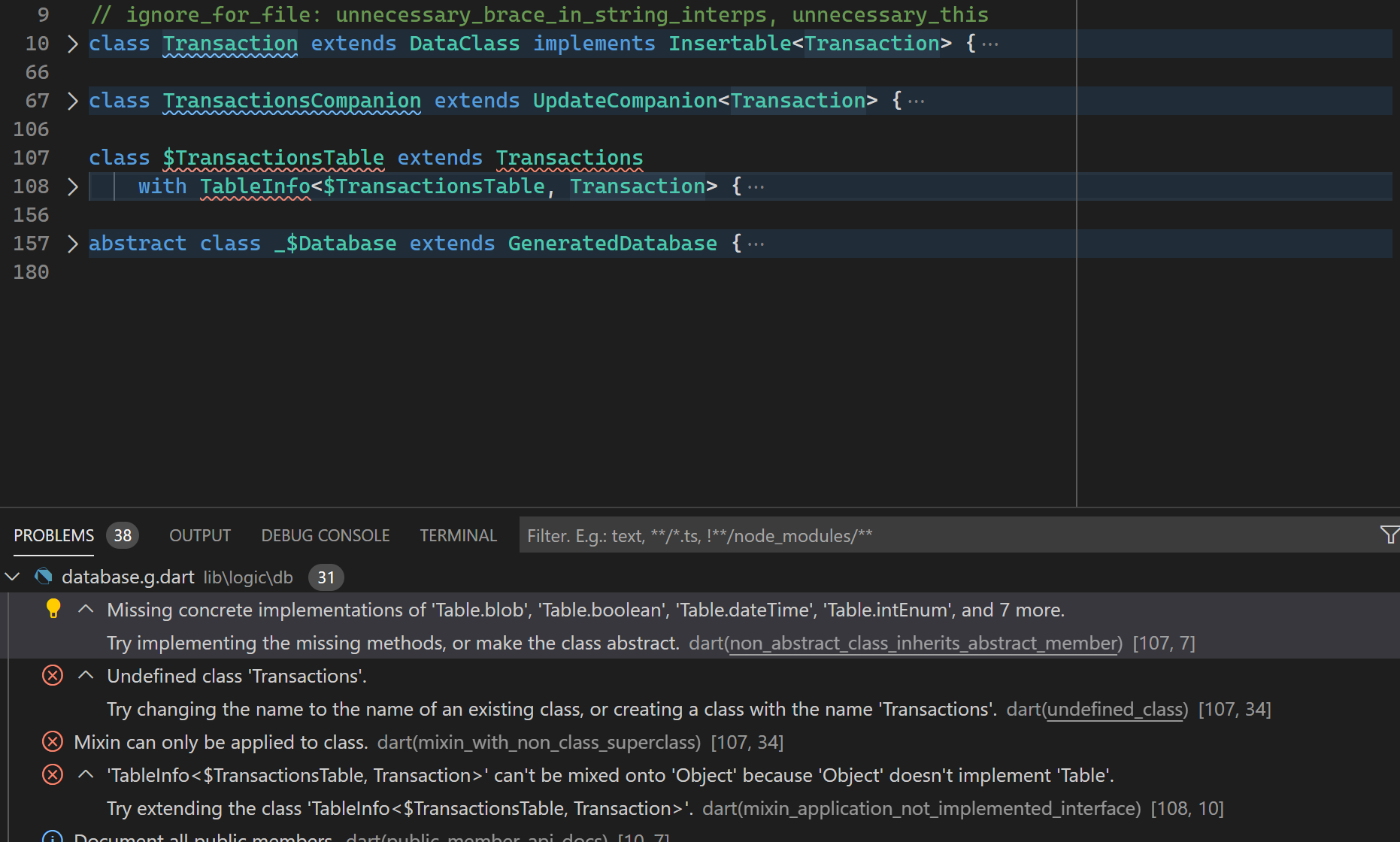Expand the TransactionsCompanion class fold chevron

pos(72,100)
